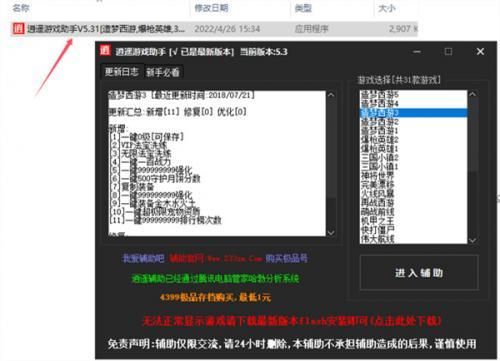Open the 购买极品号 link

[286, 258]
